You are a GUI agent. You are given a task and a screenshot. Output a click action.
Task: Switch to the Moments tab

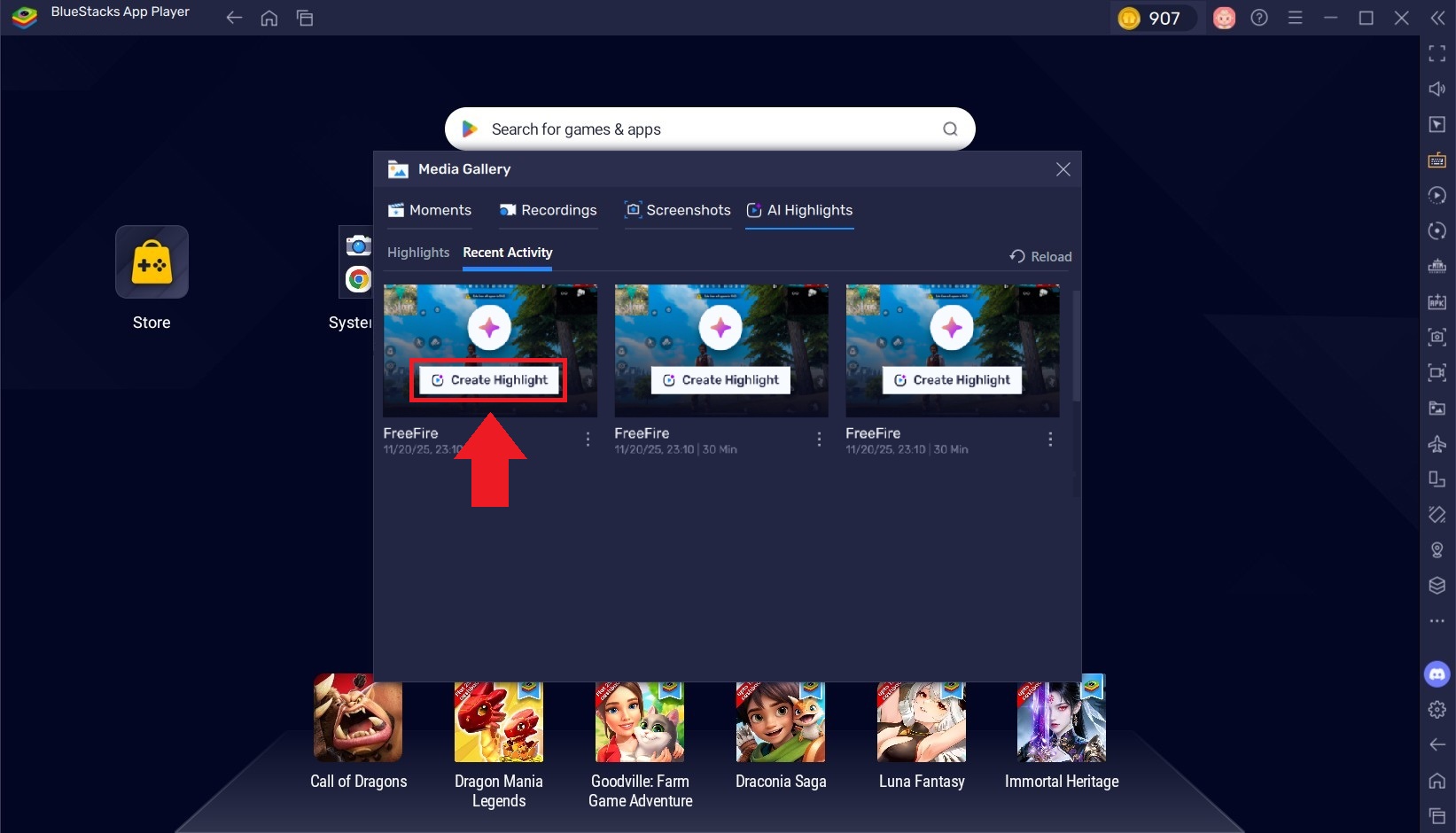tap(430, 210)
